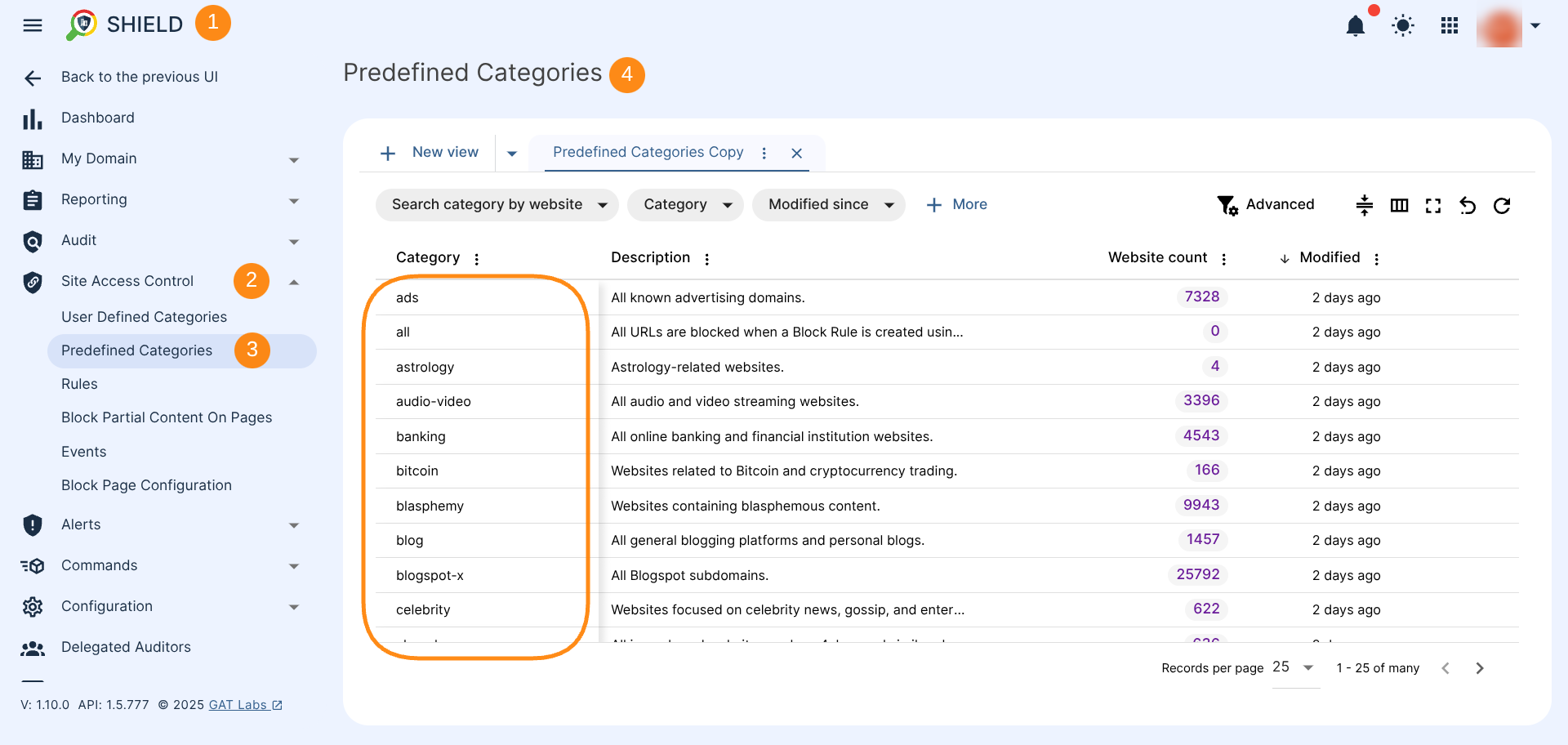The image size is (1568, 745).
Task: Expand the Commands section
Action: 294,567
